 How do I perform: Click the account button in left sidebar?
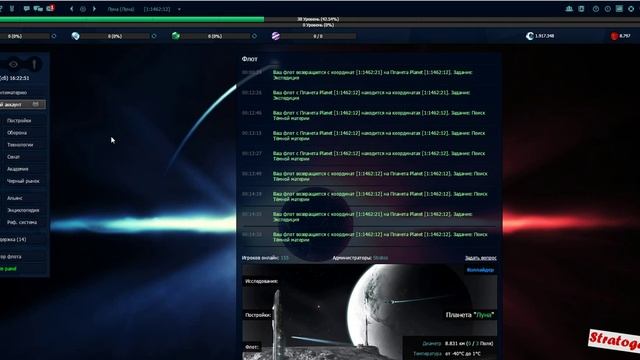[22, 104]
